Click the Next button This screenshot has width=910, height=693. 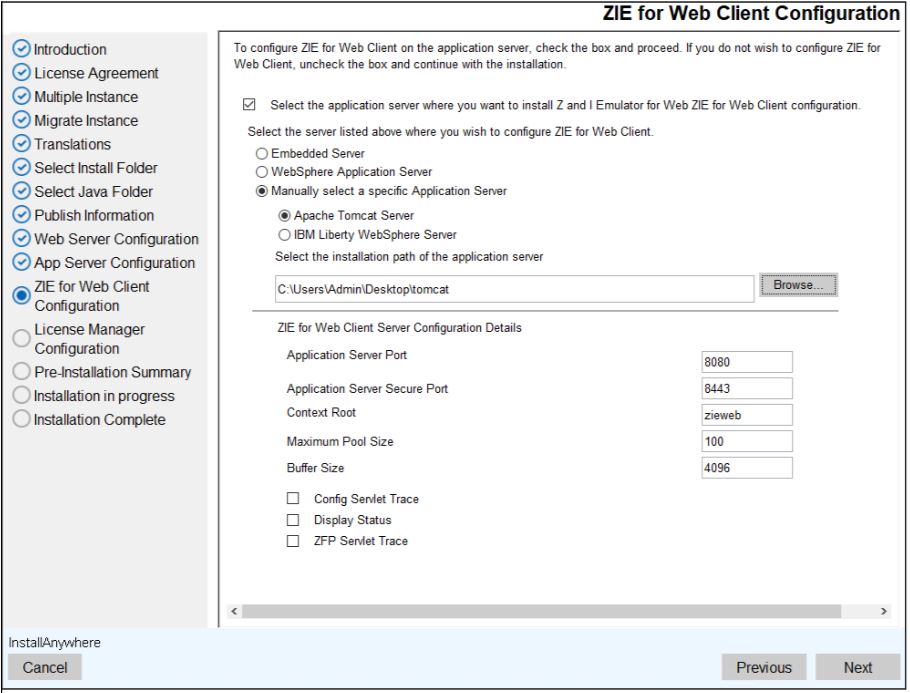coord(858,667)
